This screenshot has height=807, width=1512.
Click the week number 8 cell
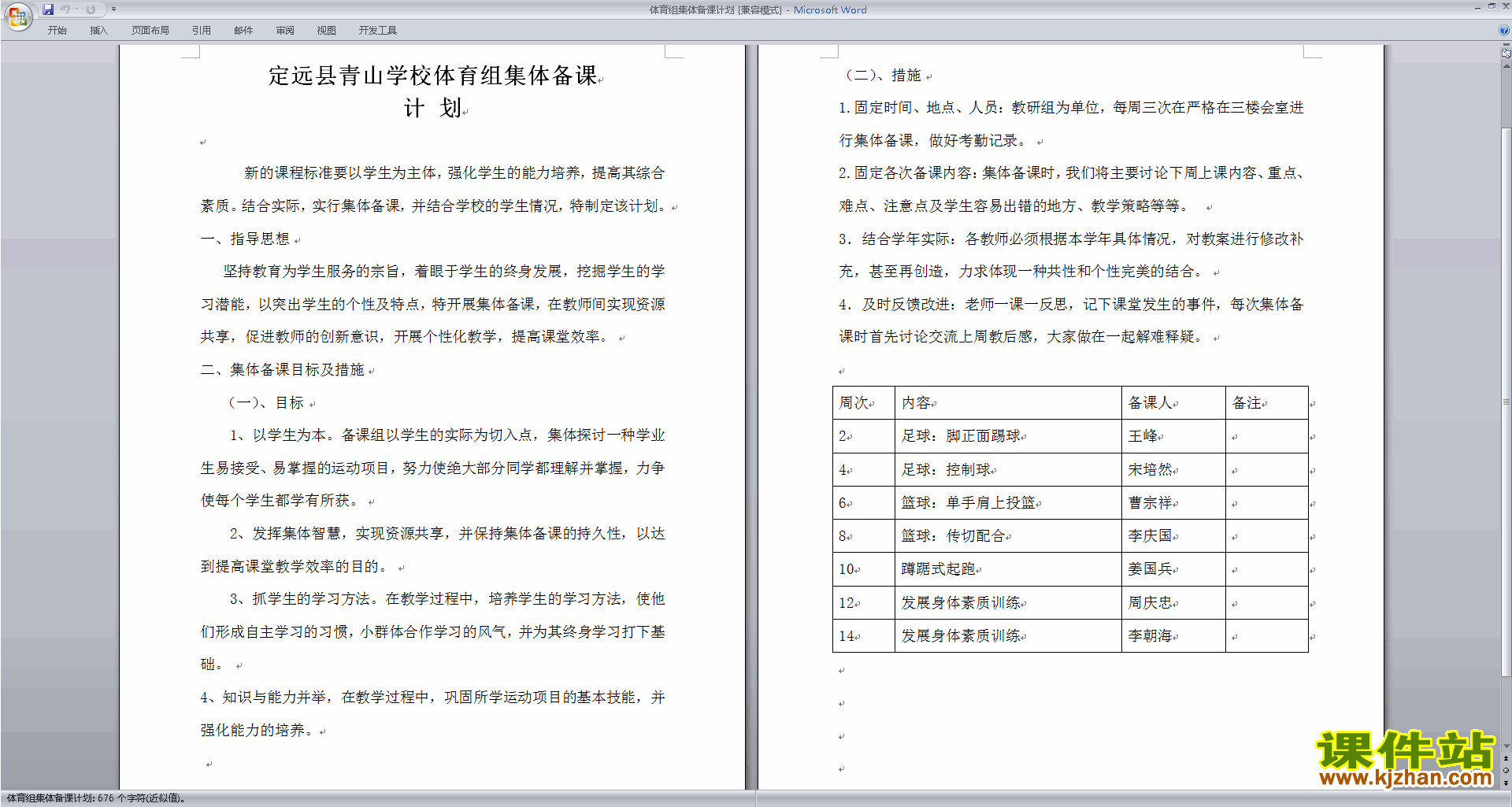coord(863,535)
